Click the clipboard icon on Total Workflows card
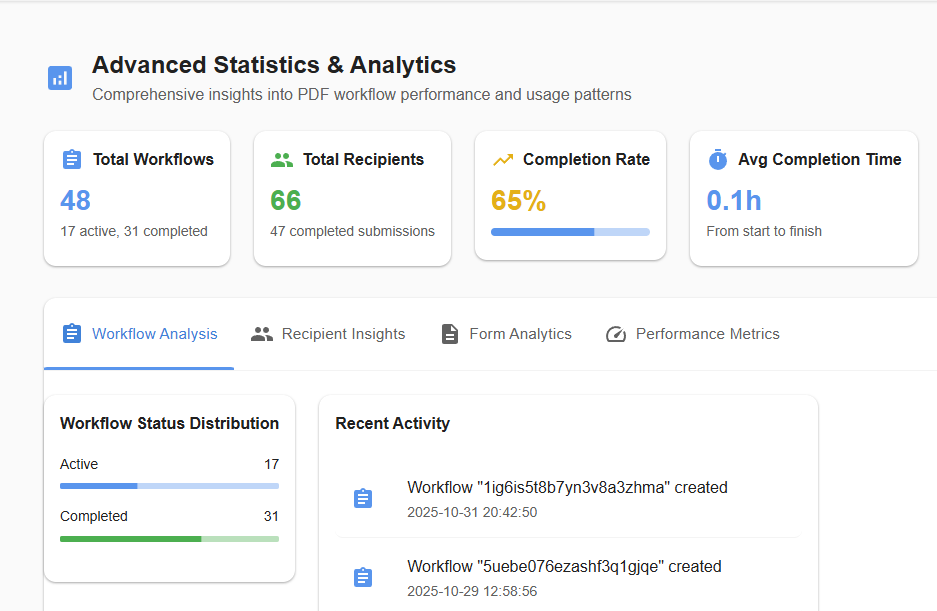This screenshot has width=937, height=611. point(71,158)
